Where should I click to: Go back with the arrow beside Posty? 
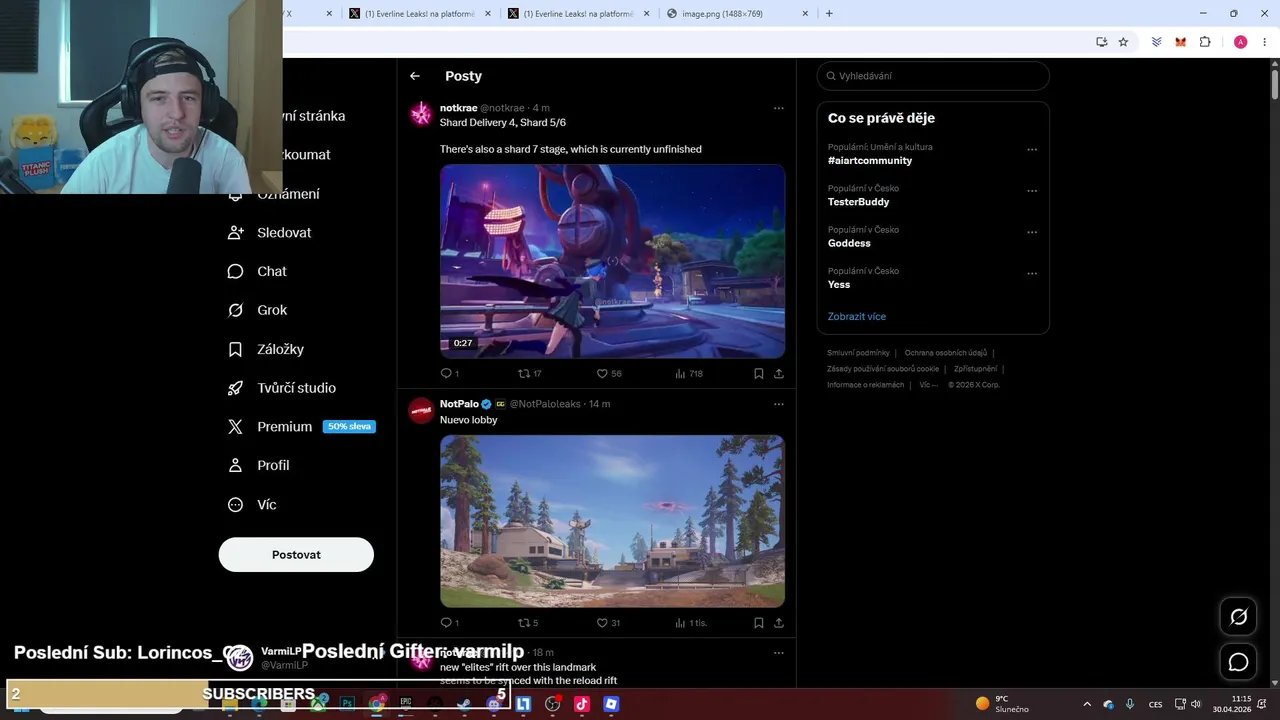click(414, 76)
